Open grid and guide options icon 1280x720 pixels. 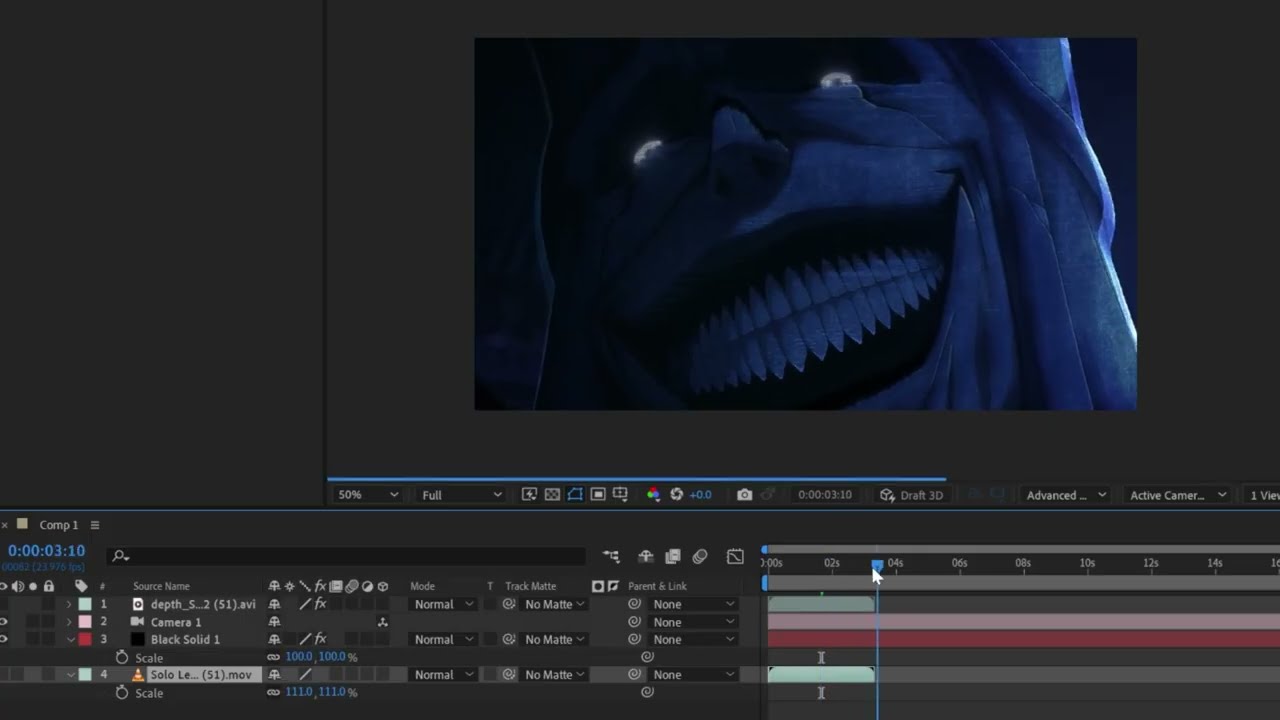click(620, 495)
